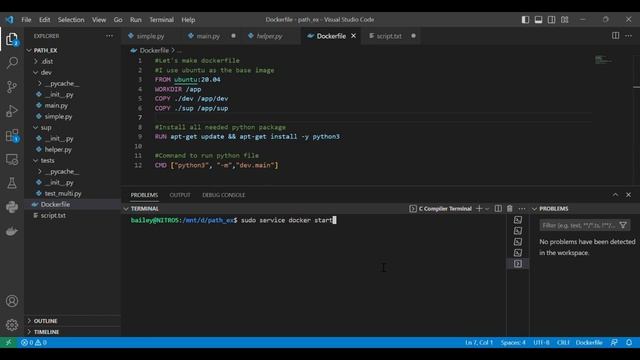Click the remote window indicator in status bar
This screenshot has width=640, height=360.
click(8, 342)
